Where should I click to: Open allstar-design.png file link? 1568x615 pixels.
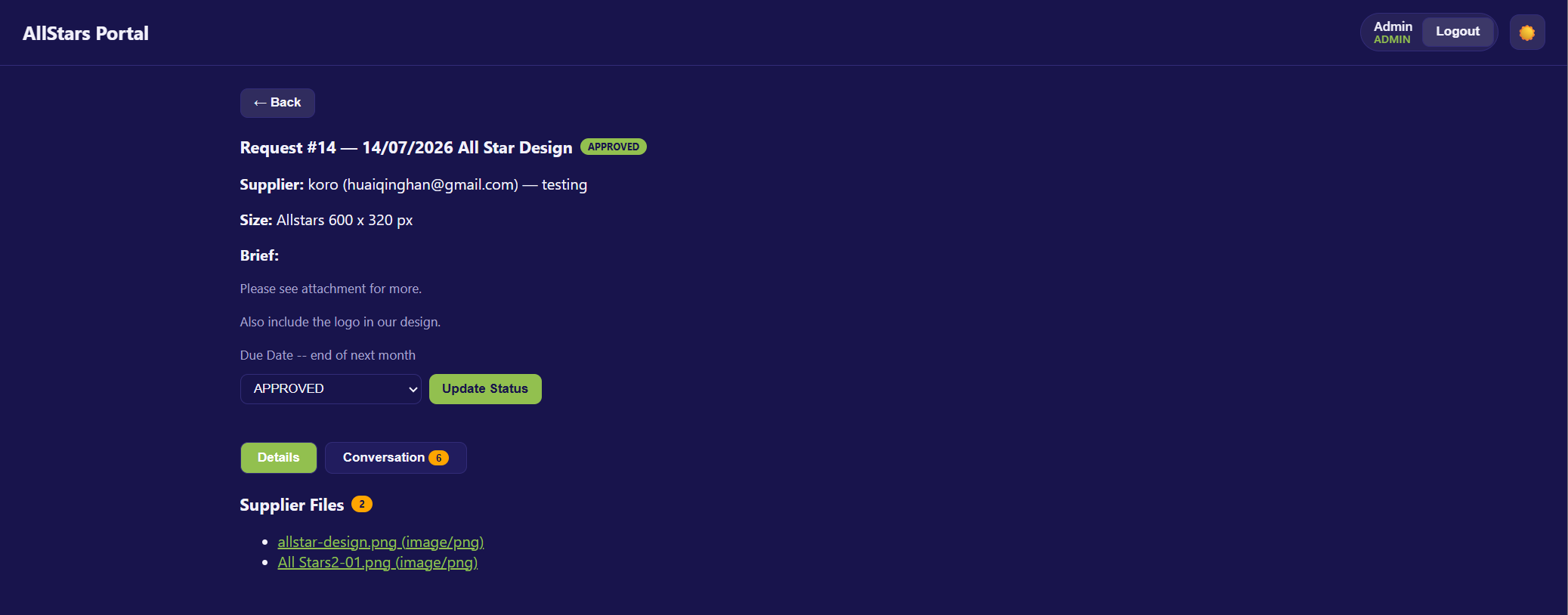click(381, 542)
